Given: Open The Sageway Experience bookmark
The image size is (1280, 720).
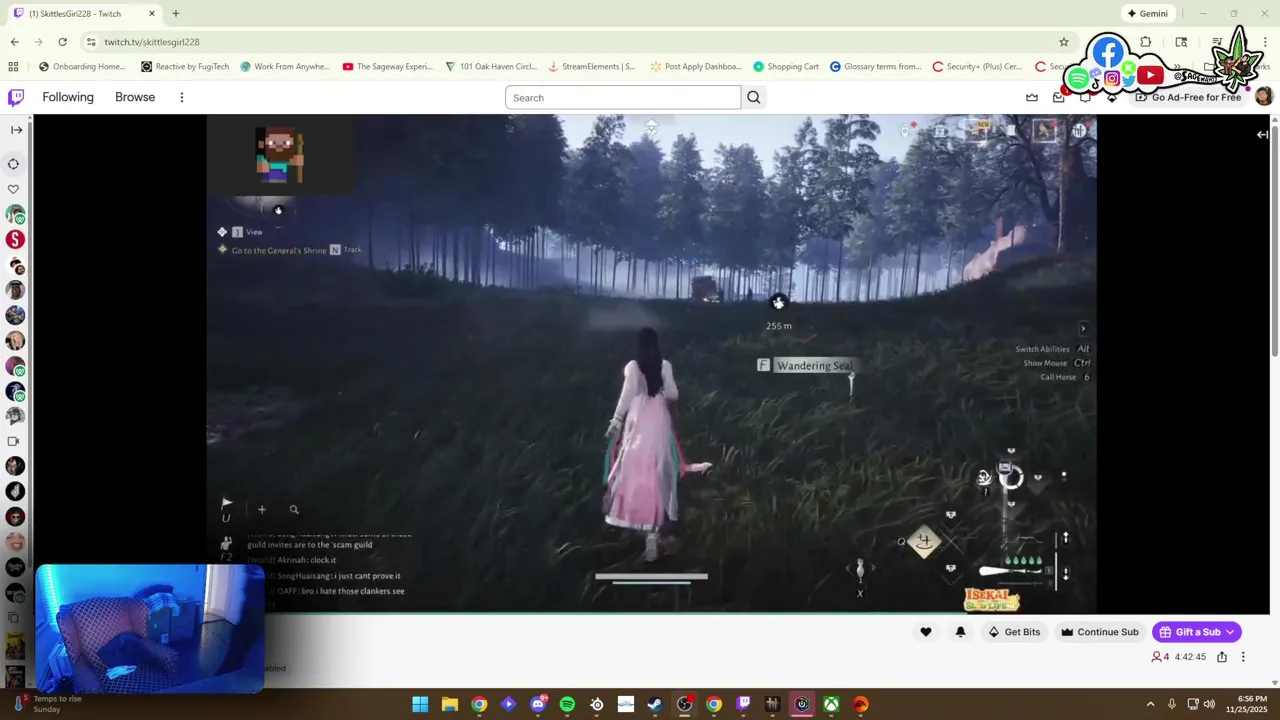Looking at the screenshot, I should [387, 67].
